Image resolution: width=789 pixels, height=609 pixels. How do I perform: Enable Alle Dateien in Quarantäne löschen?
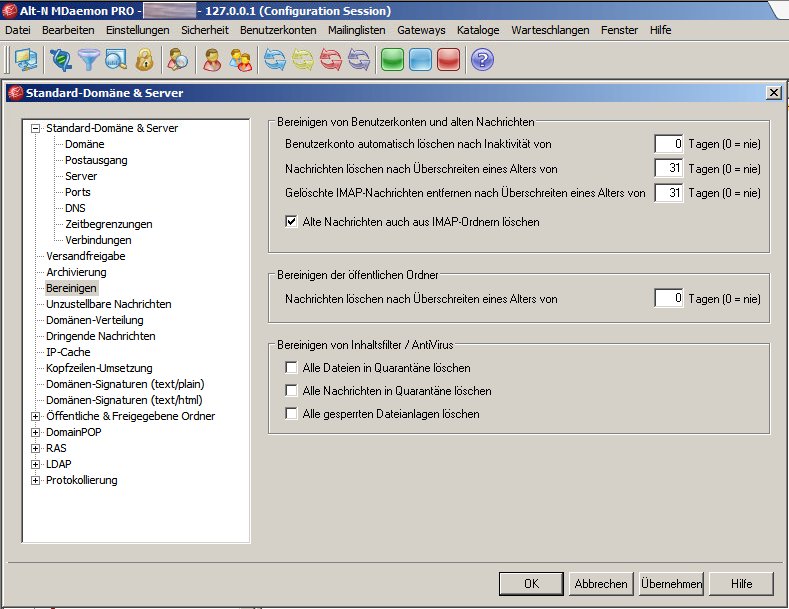point(292,368)
